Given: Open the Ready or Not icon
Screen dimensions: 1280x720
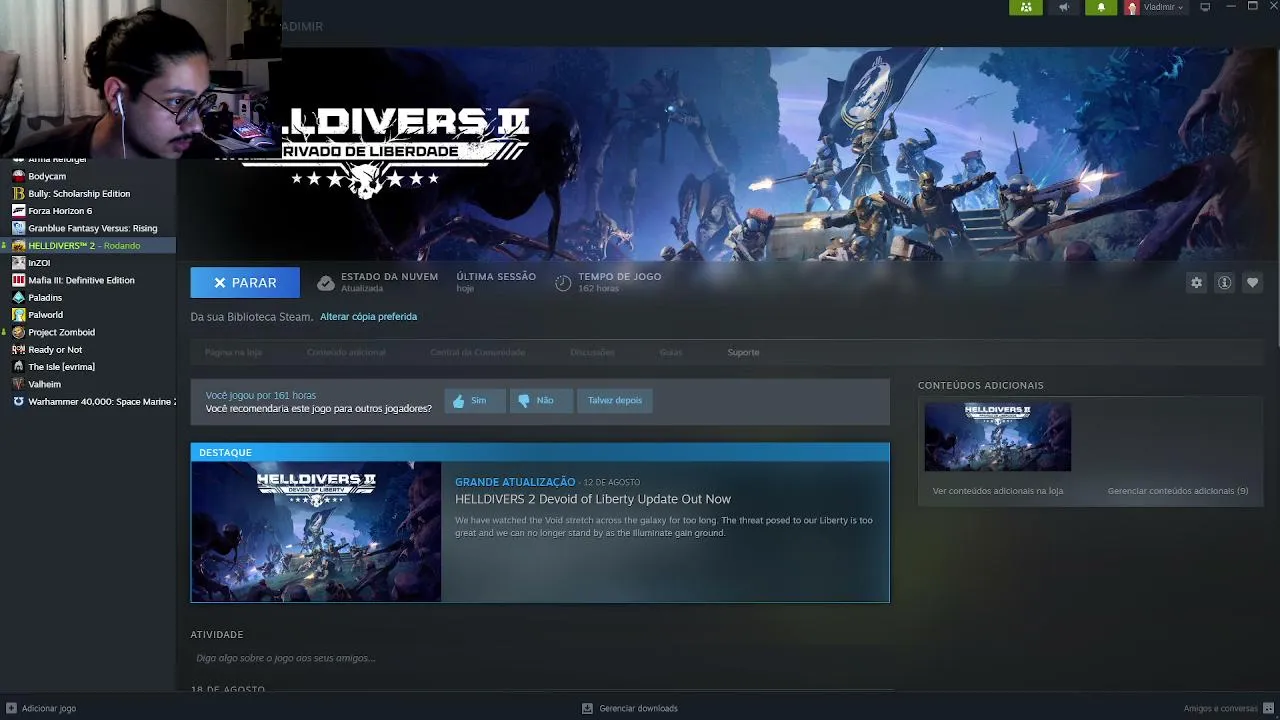Looking at the screenshot, I should [18, 349].
